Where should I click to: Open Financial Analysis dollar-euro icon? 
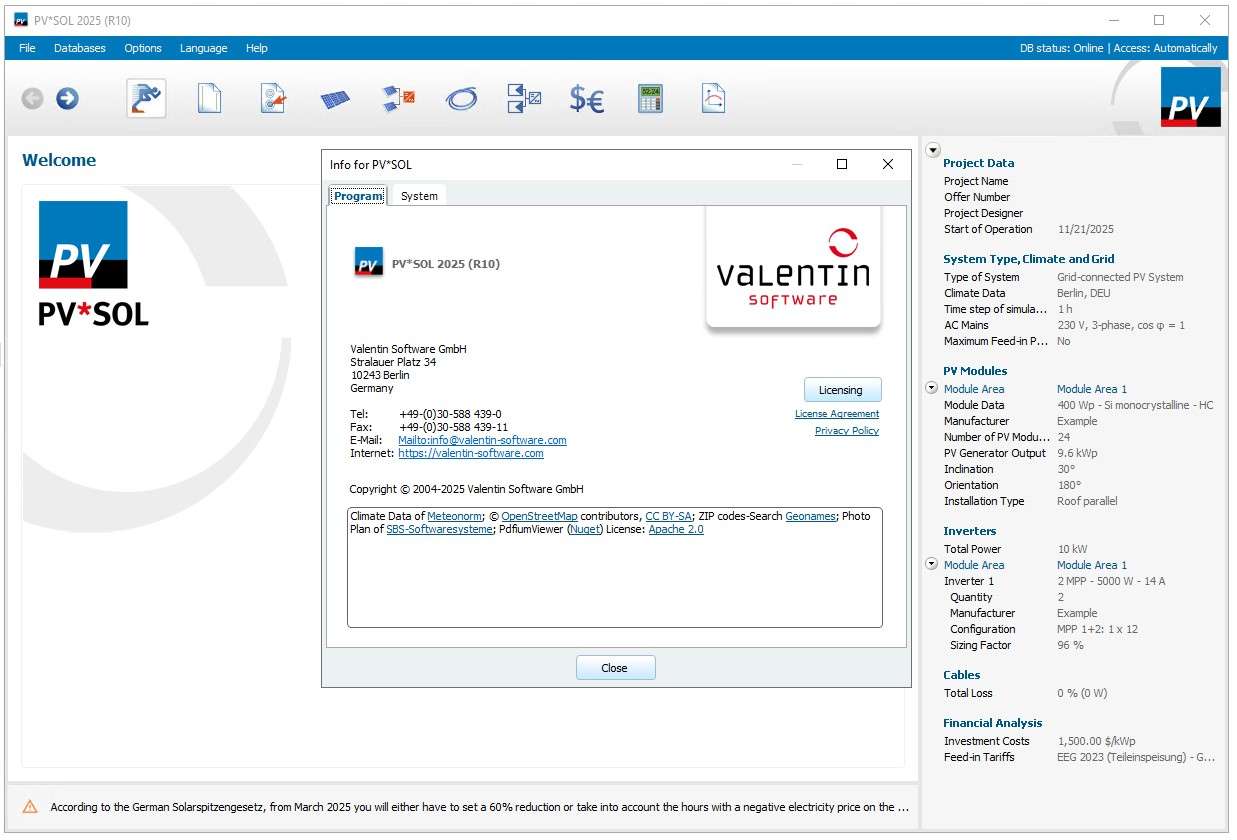(x=586, y=99)
